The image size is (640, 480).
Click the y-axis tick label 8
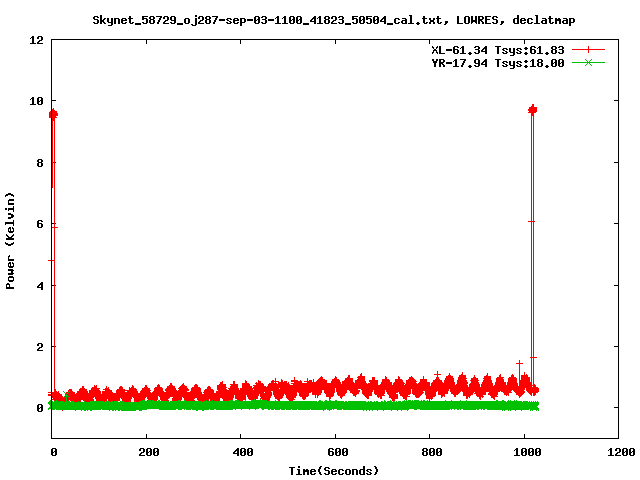tap(40, 163)
